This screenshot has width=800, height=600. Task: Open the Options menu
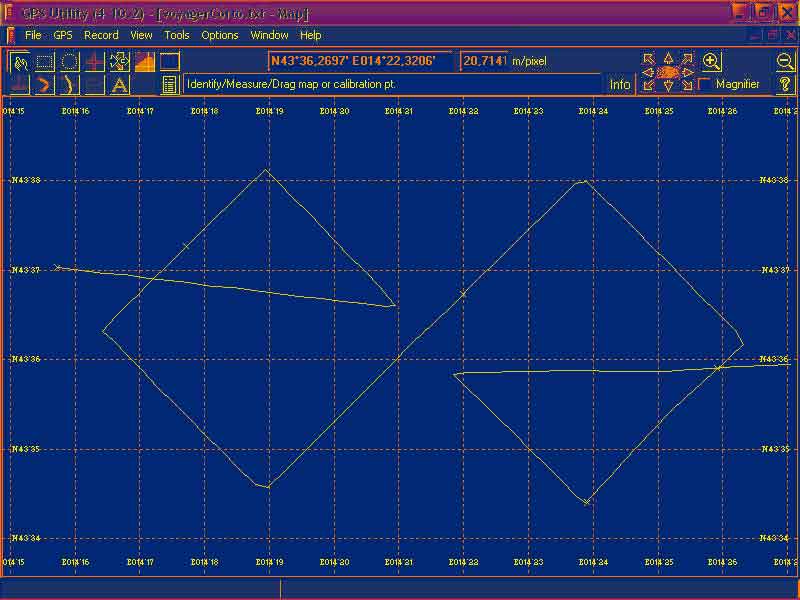220,35
